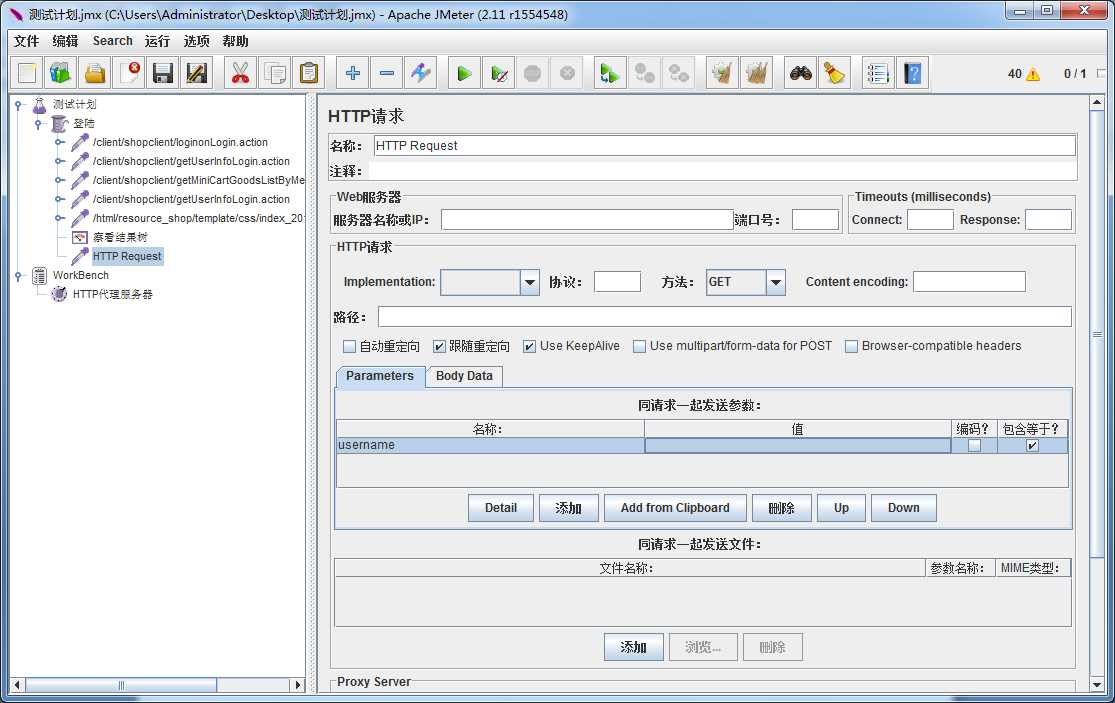
Task: Uncheck the Use KeepAlive checkbox
Action: point(529,347)
